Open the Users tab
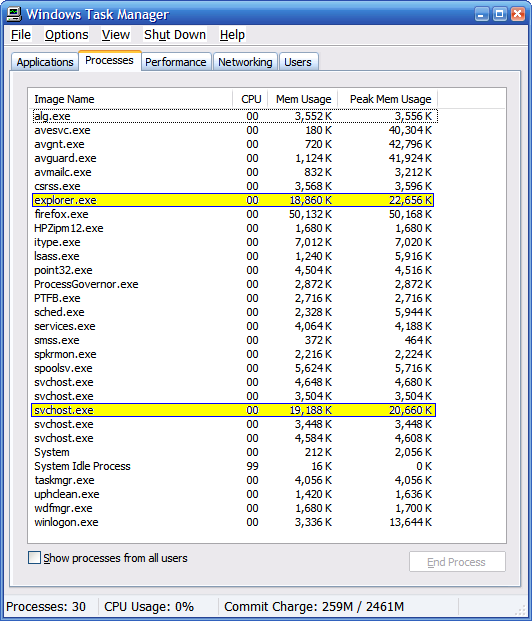 click(298, 62)
